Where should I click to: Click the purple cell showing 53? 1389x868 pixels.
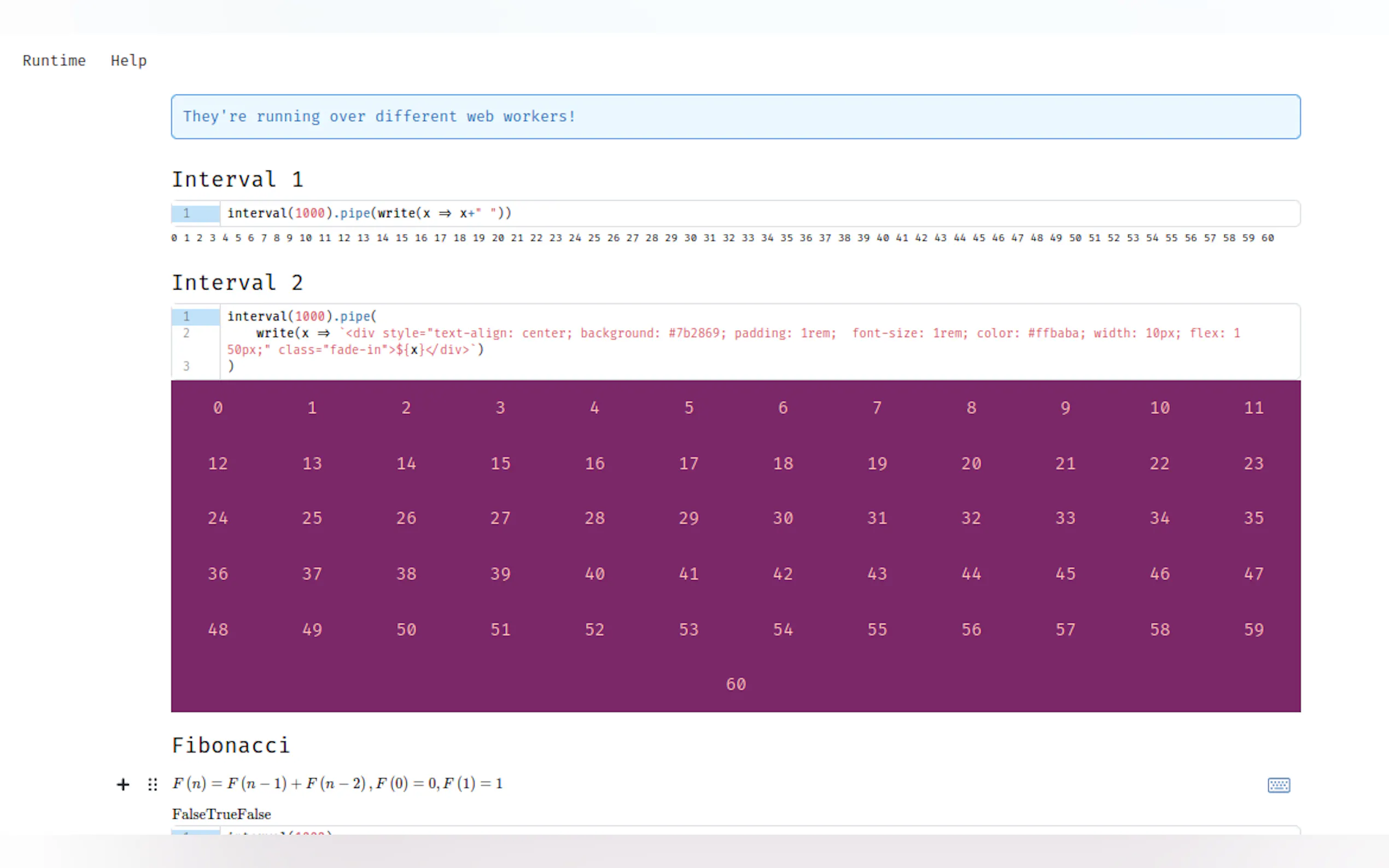689,629
